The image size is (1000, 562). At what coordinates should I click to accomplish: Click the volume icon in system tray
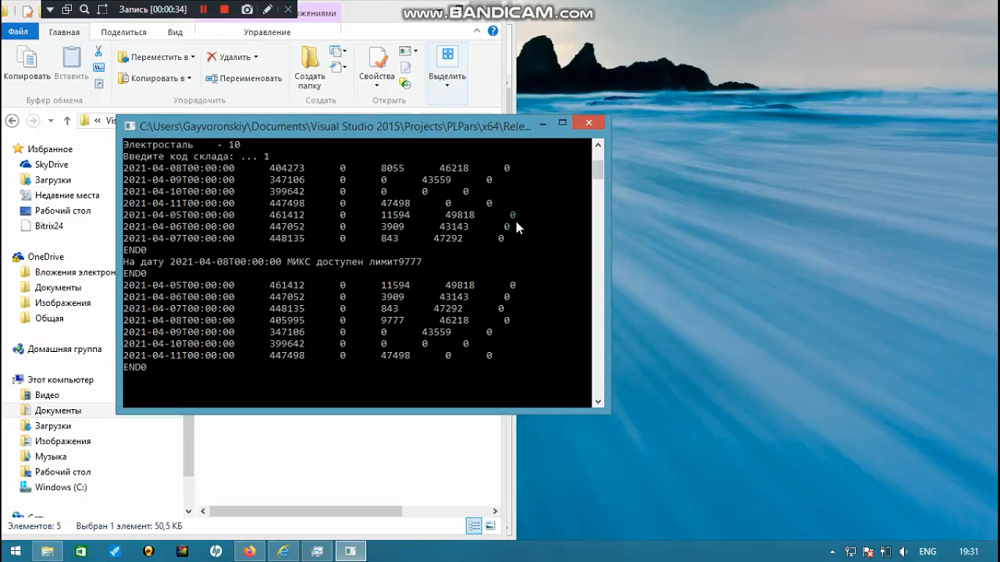[903, 552]
